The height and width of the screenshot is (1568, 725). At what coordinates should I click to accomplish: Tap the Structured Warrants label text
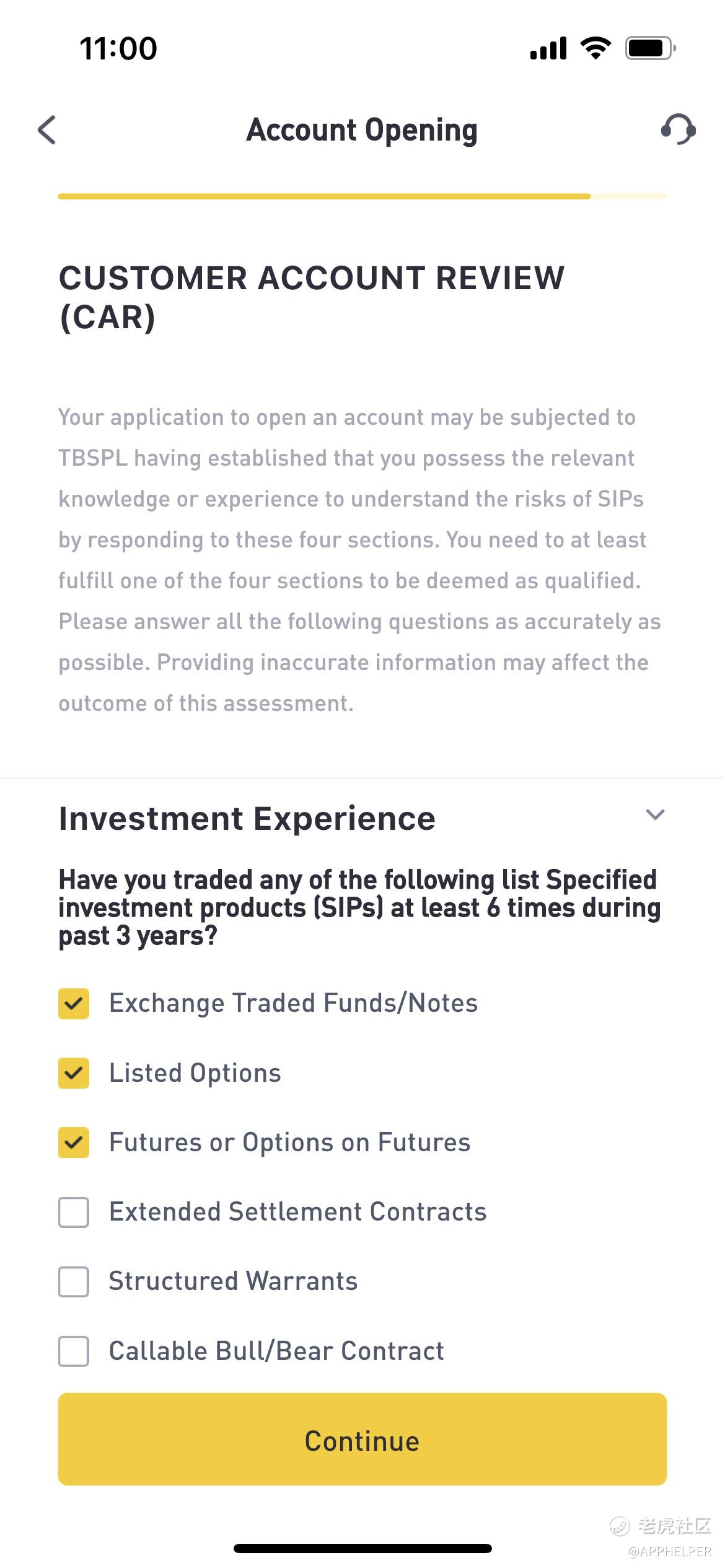tap(233, 1281)
